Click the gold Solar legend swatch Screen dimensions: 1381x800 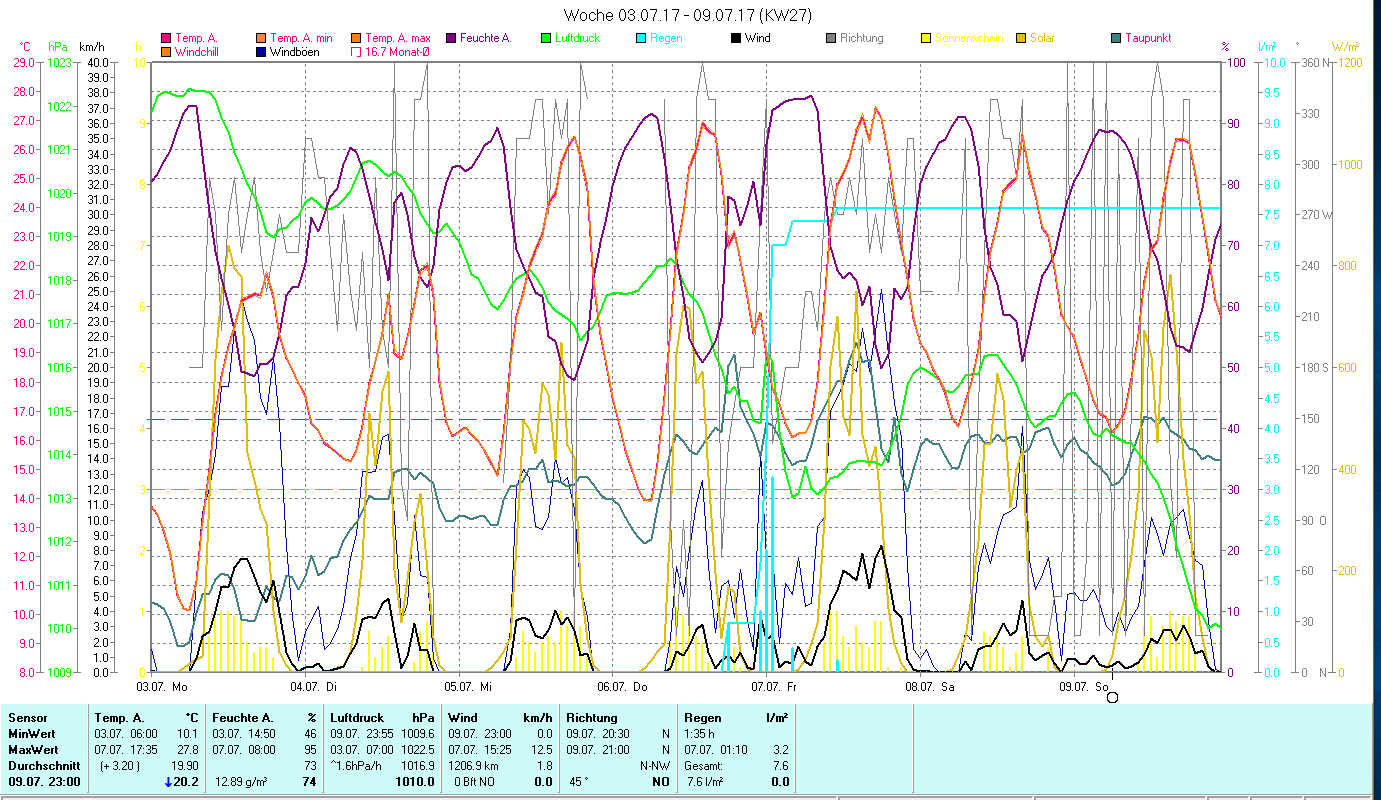click(x=1019, y=38)
